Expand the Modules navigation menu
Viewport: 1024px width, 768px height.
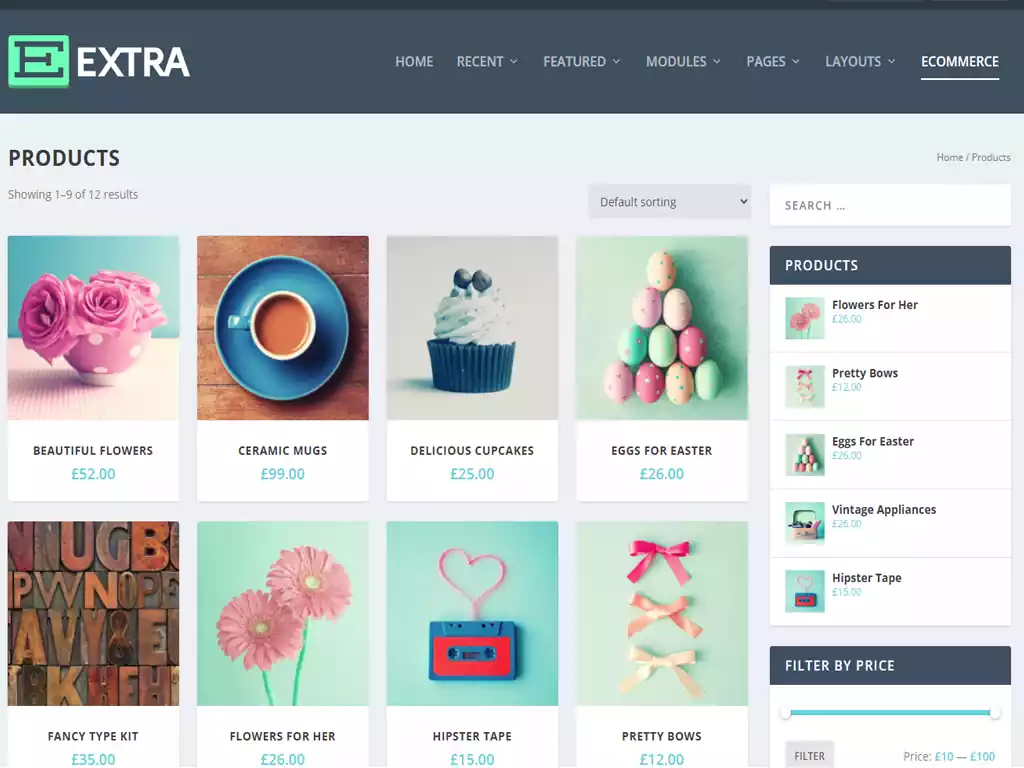point(683,62)
